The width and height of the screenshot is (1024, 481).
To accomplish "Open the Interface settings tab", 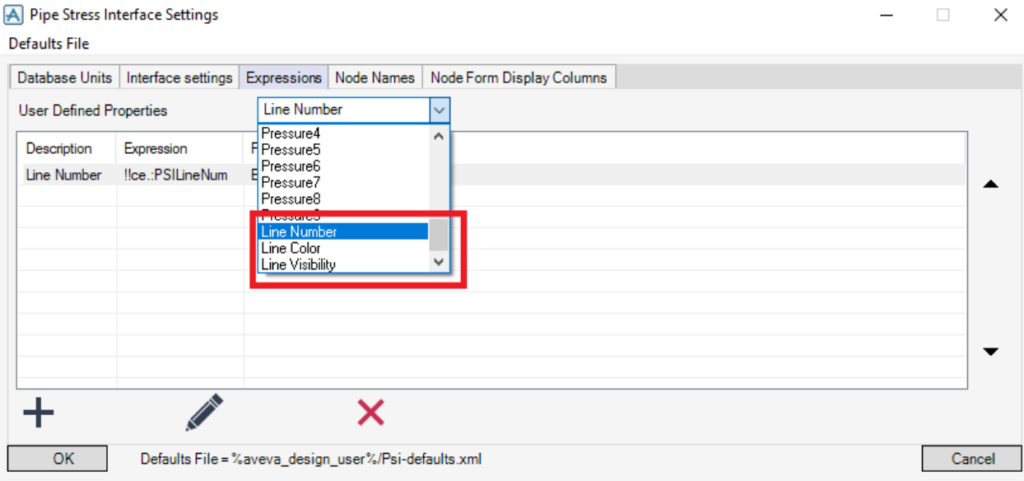I will 180,77.
